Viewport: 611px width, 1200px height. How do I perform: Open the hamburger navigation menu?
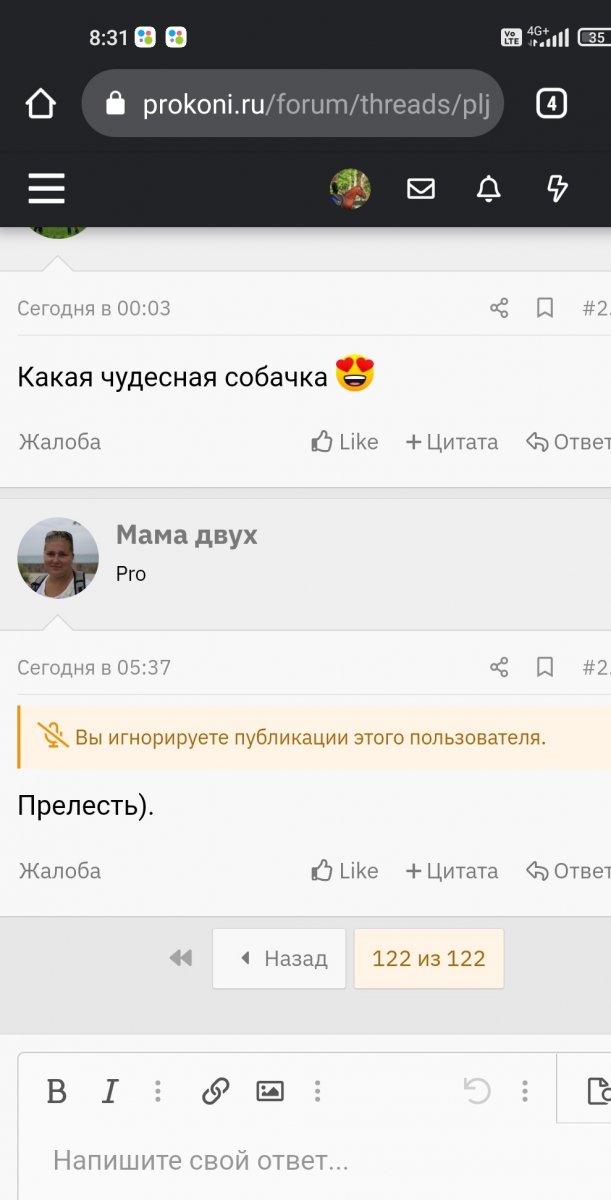point(46,188)
